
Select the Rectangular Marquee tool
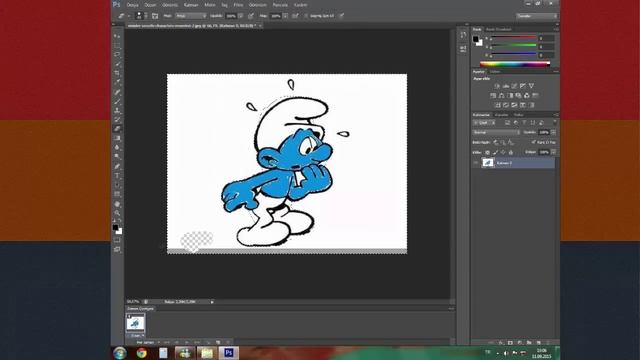click(117, 45)
